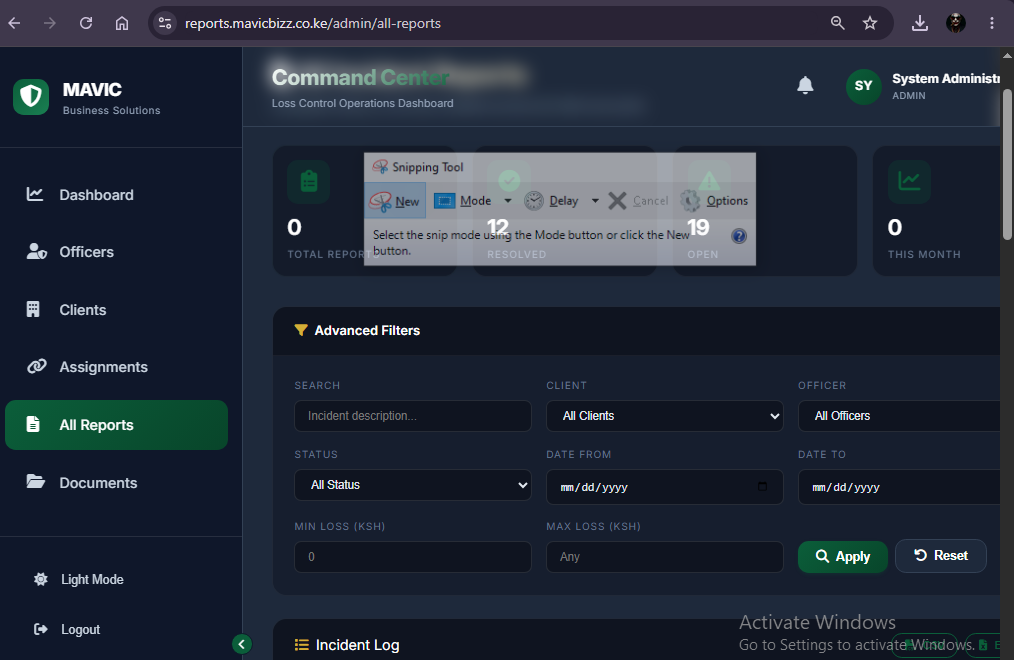Collapse sidebar with green chevron button
The height and width of the screenshot is (660, 1014).
click(242, 644)
